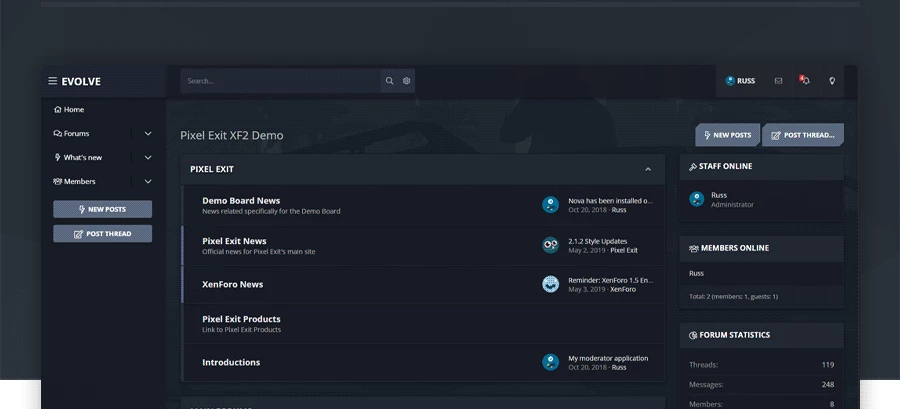
Task: Toggle the lightbulb style switcher
Action: tap(832, 81)
